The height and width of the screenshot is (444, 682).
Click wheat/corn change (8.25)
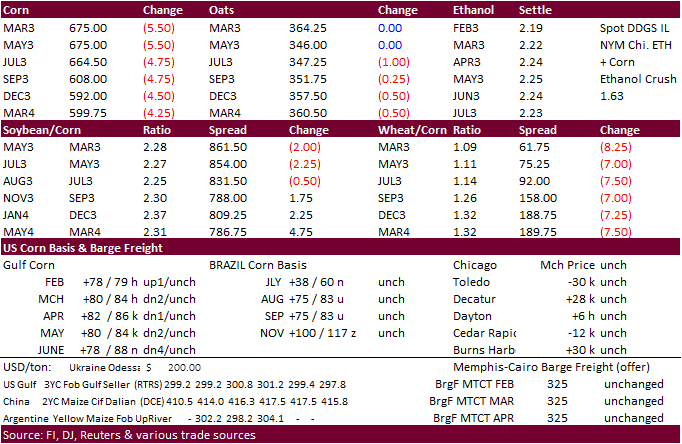[615, 147]
